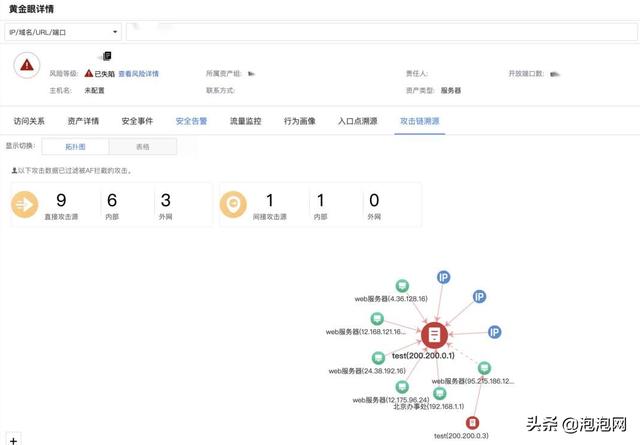Click the red test(200.200.0.3) node icon
This screenshot has width=640, height=445.
point(472,423)
